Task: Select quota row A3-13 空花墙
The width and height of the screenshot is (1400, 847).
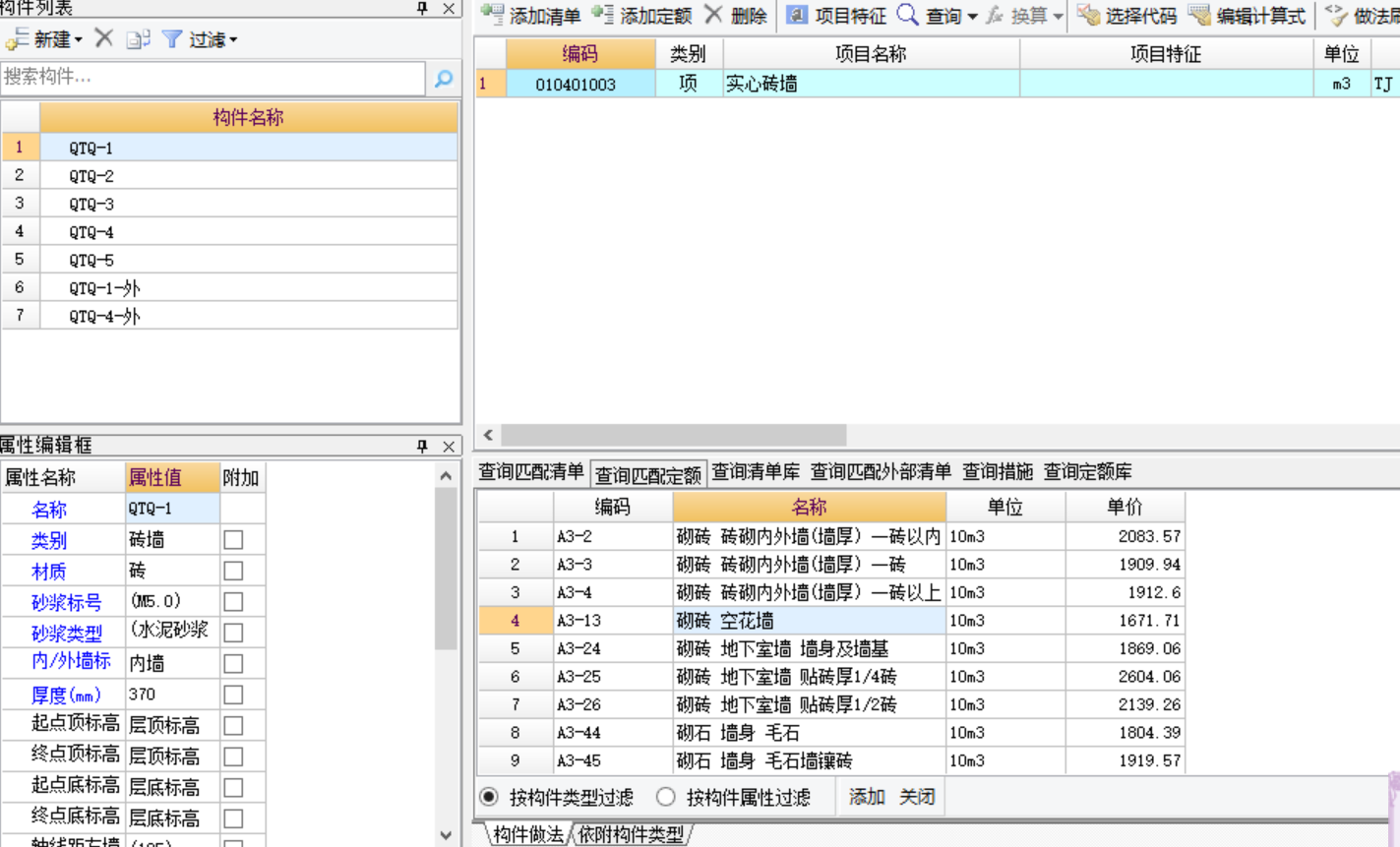Action: click(x=830, y=621)
